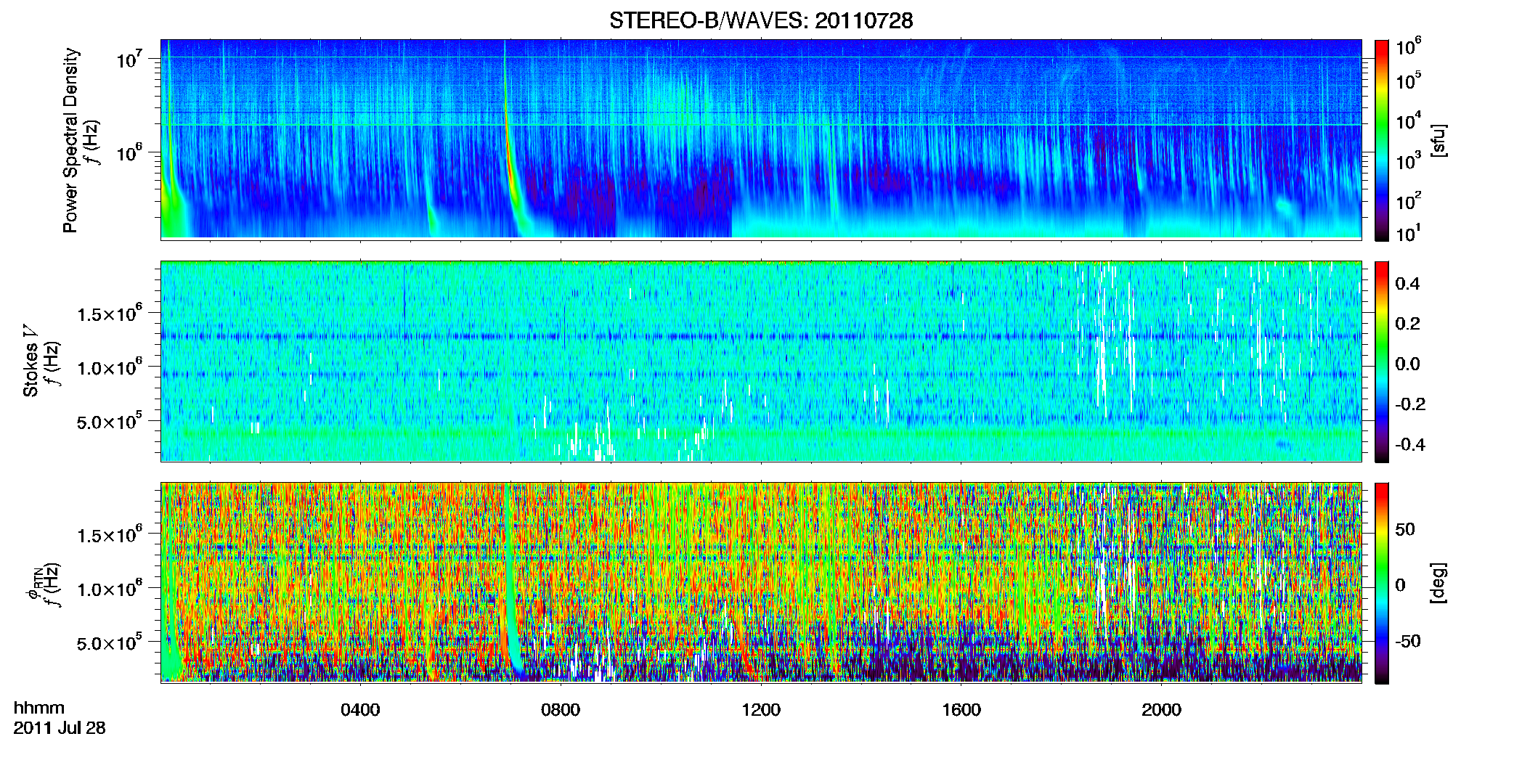The image size is (1522, 784).
Task: Click the degrees color bar of bottom panel
Action: point(1382,583)
